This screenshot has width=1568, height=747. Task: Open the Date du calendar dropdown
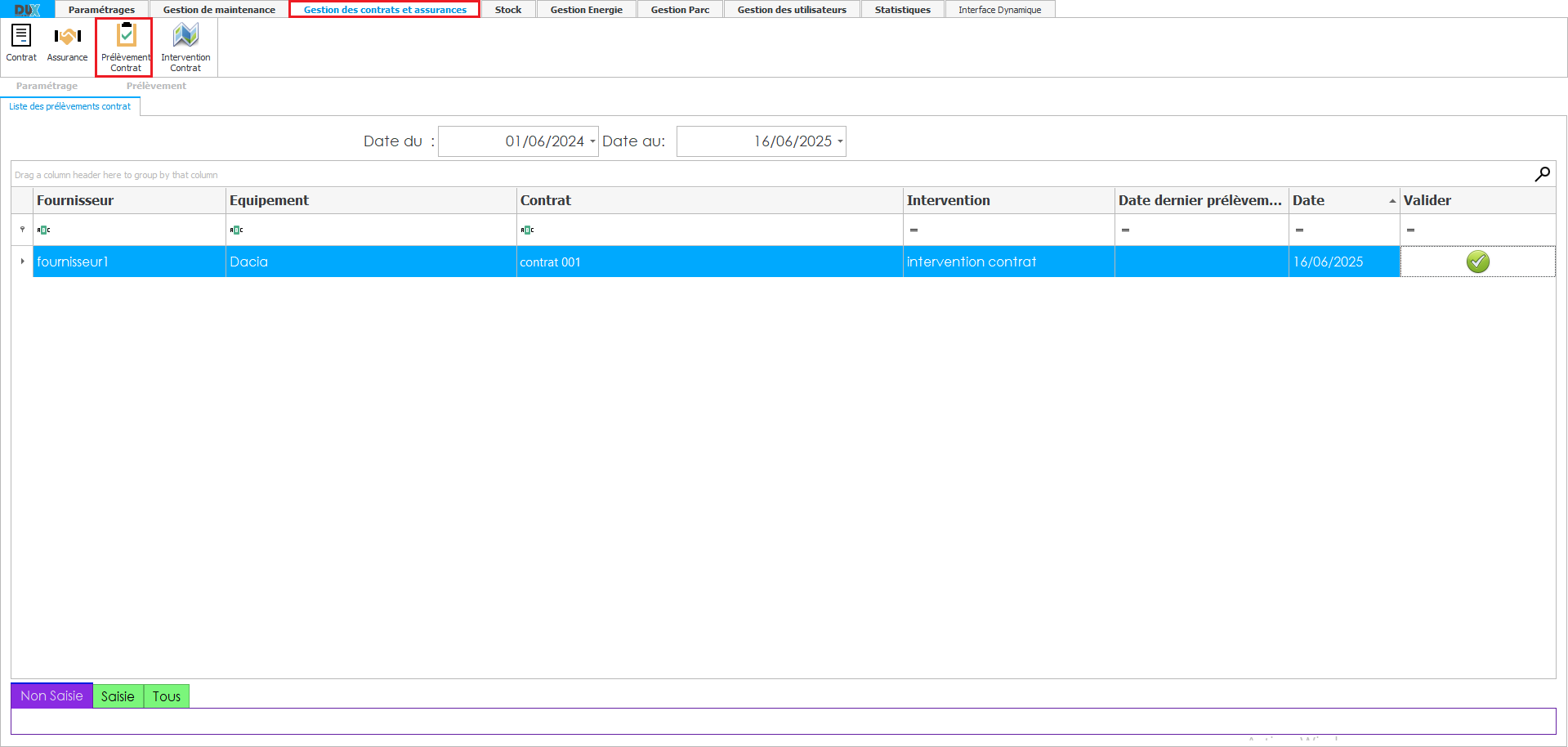[592, 141]
